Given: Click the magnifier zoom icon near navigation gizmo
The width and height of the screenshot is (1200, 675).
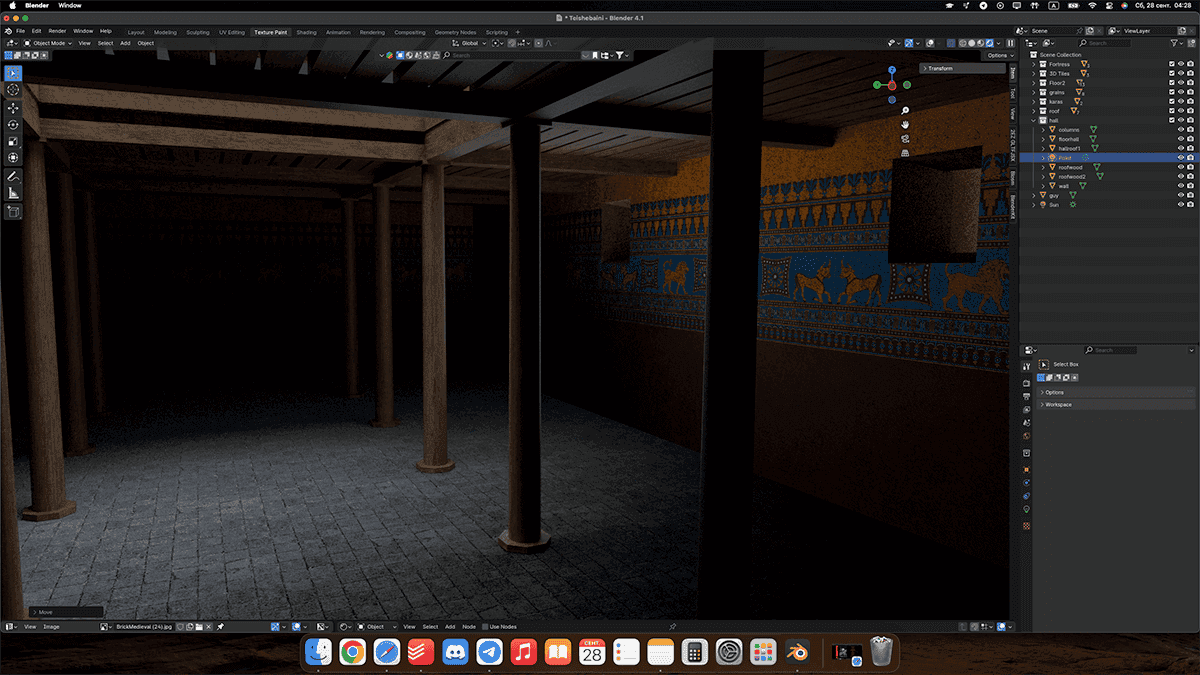Looking at the screenshot, I should click(x=905, y=110).
